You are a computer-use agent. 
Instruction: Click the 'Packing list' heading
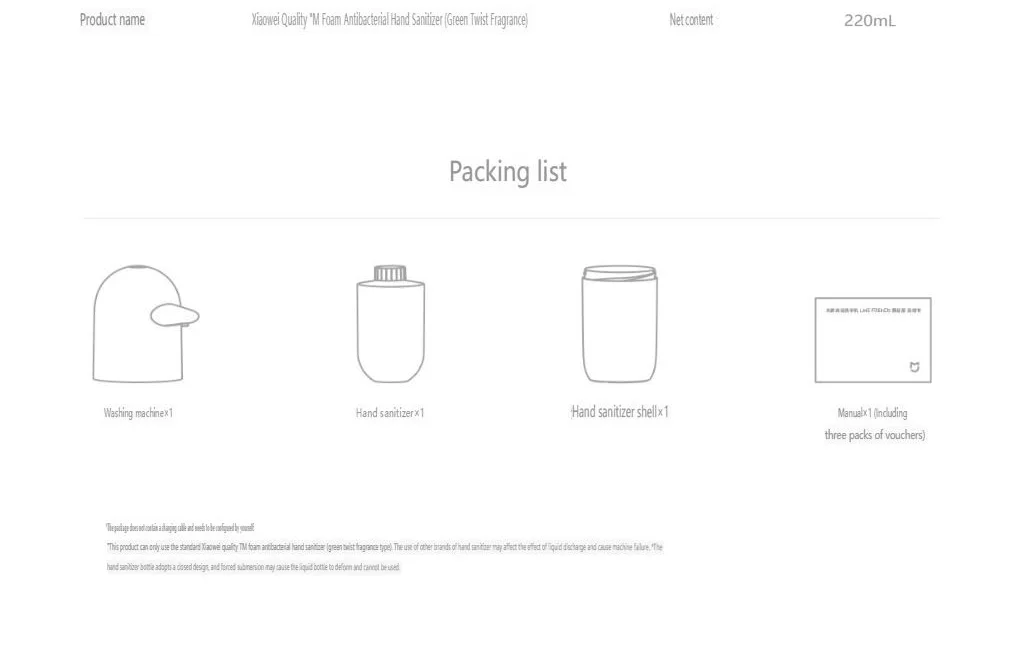(508, 172)
